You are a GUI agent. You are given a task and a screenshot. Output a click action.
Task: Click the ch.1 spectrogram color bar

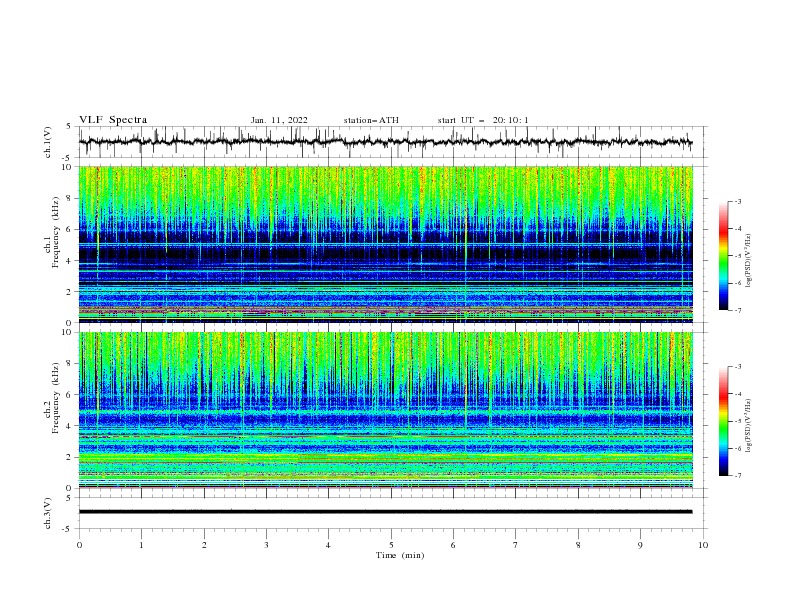(x=724, y=256)
